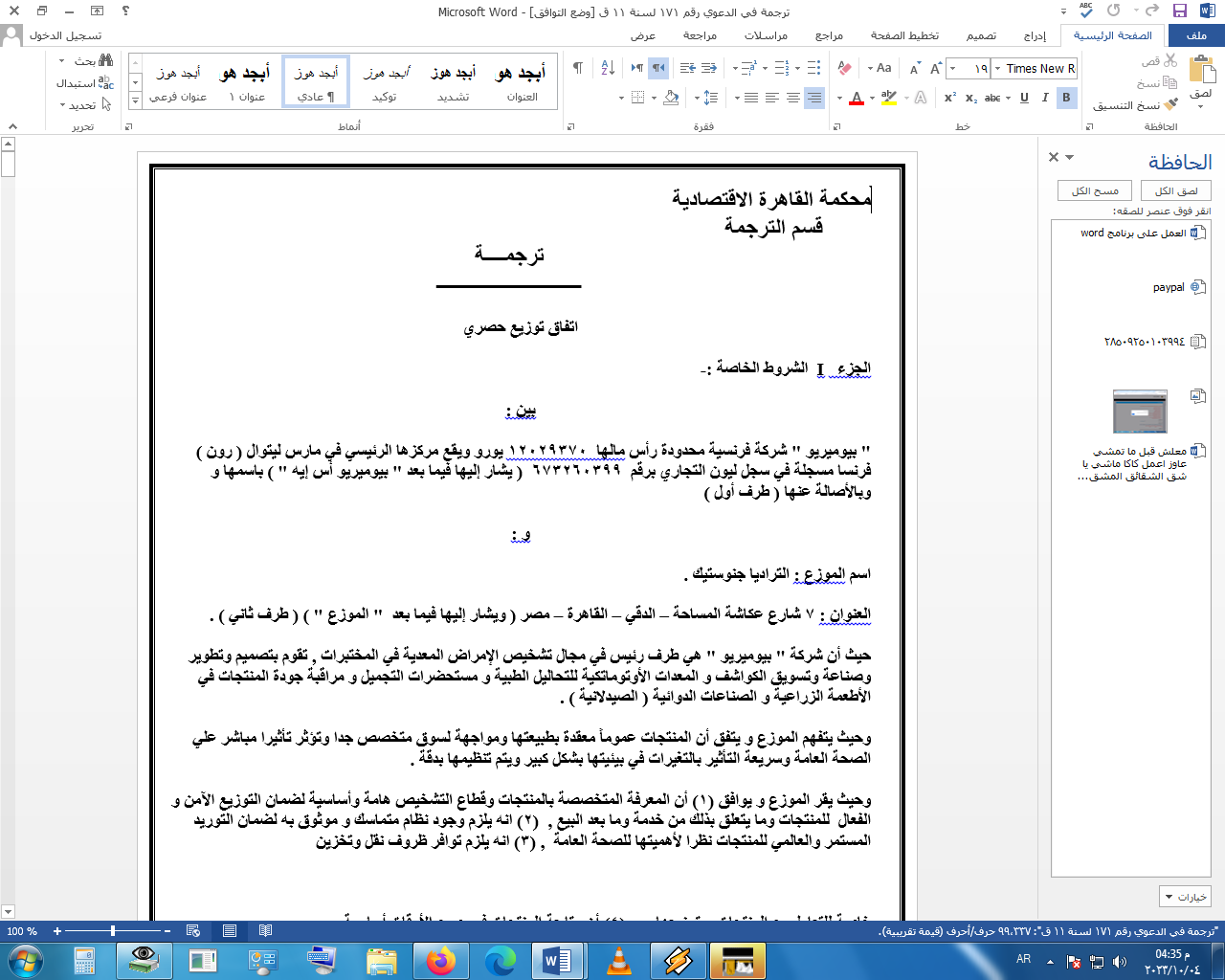This screenshot has height=980, width=1225.
Task: Click Save icon in title bar
Action: (1180, 11)
